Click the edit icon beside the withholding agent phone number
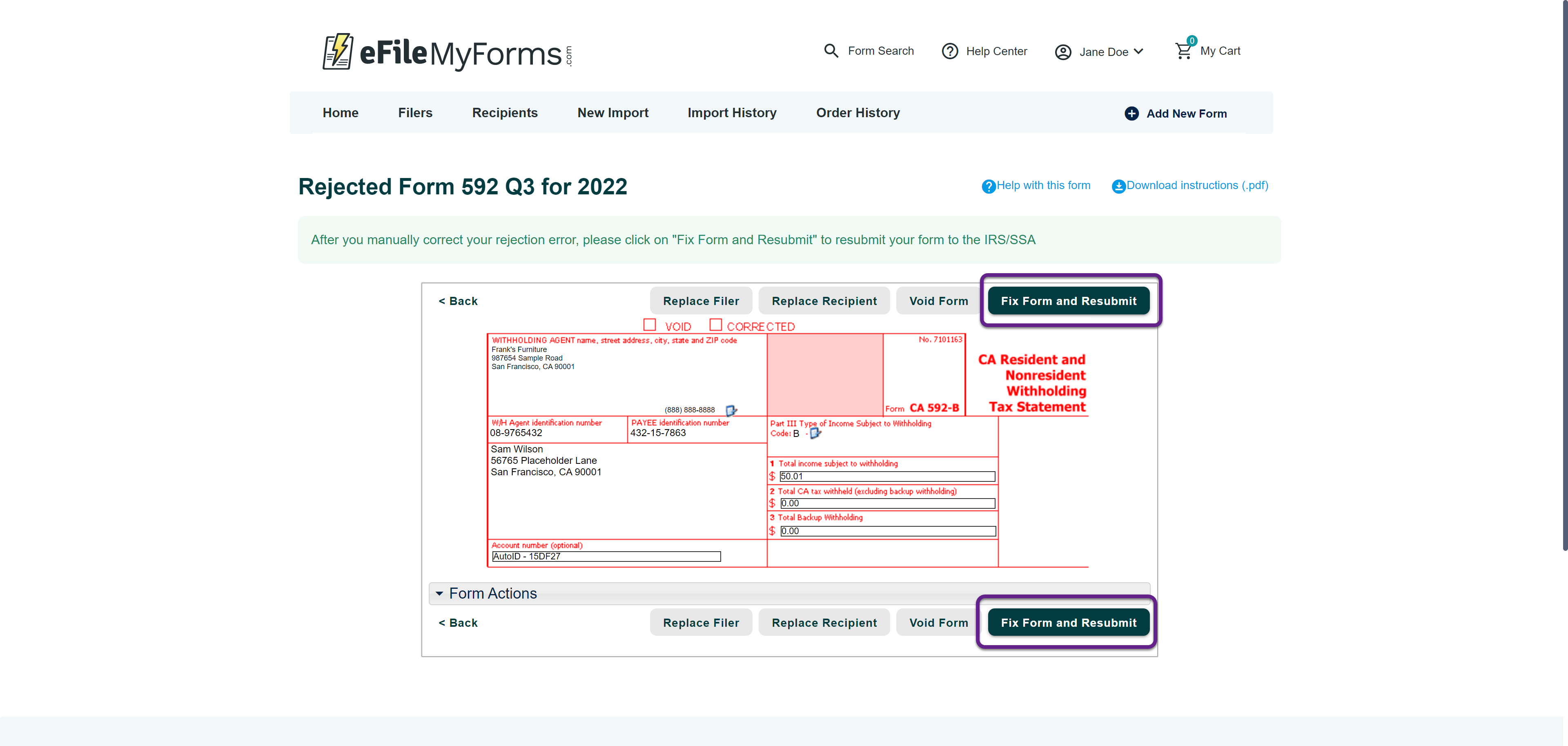Screen dimensions: 1568x746 [731, 410]
